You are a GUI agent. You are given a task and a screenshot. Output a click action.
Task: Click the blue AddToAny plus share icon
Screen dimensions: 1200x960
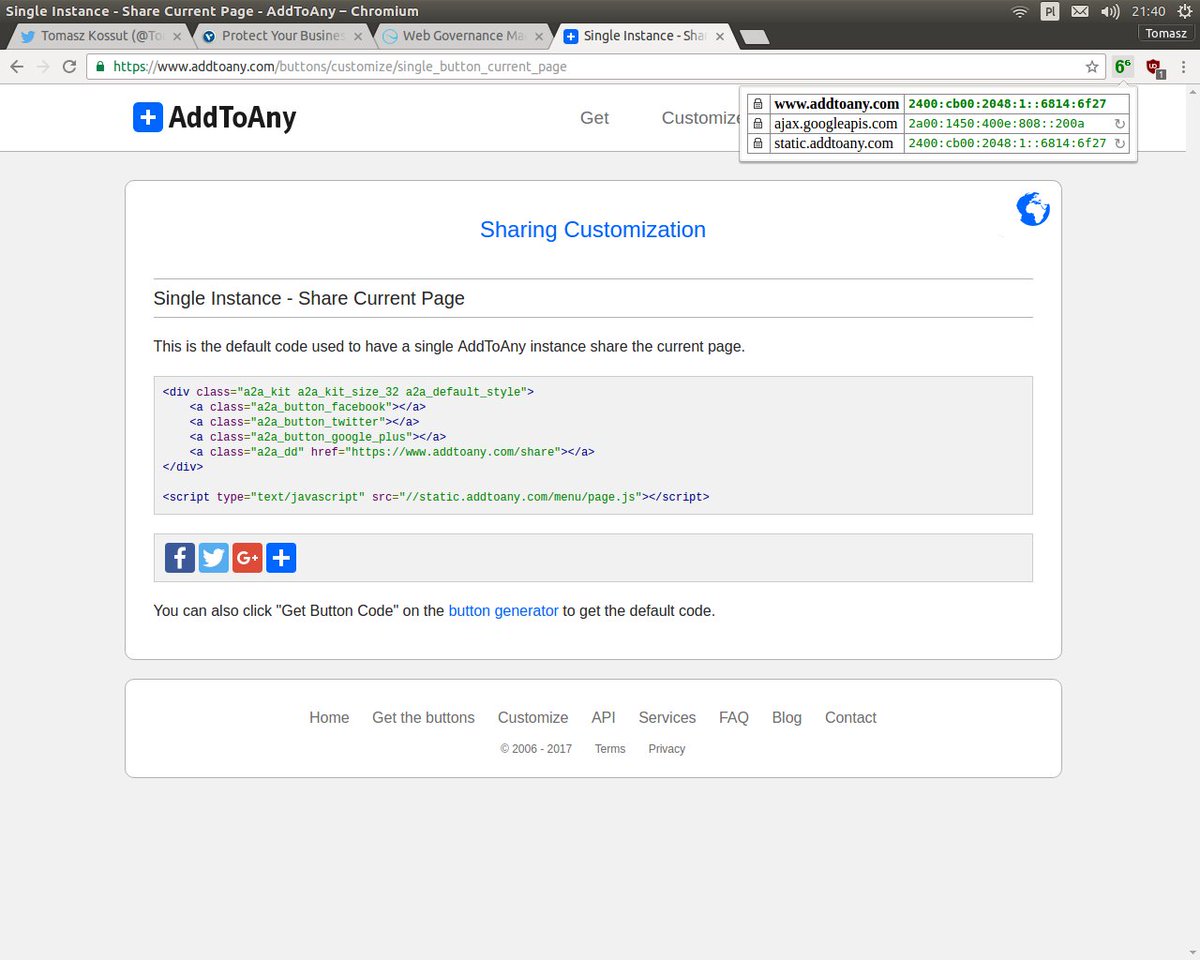[282, 558]
